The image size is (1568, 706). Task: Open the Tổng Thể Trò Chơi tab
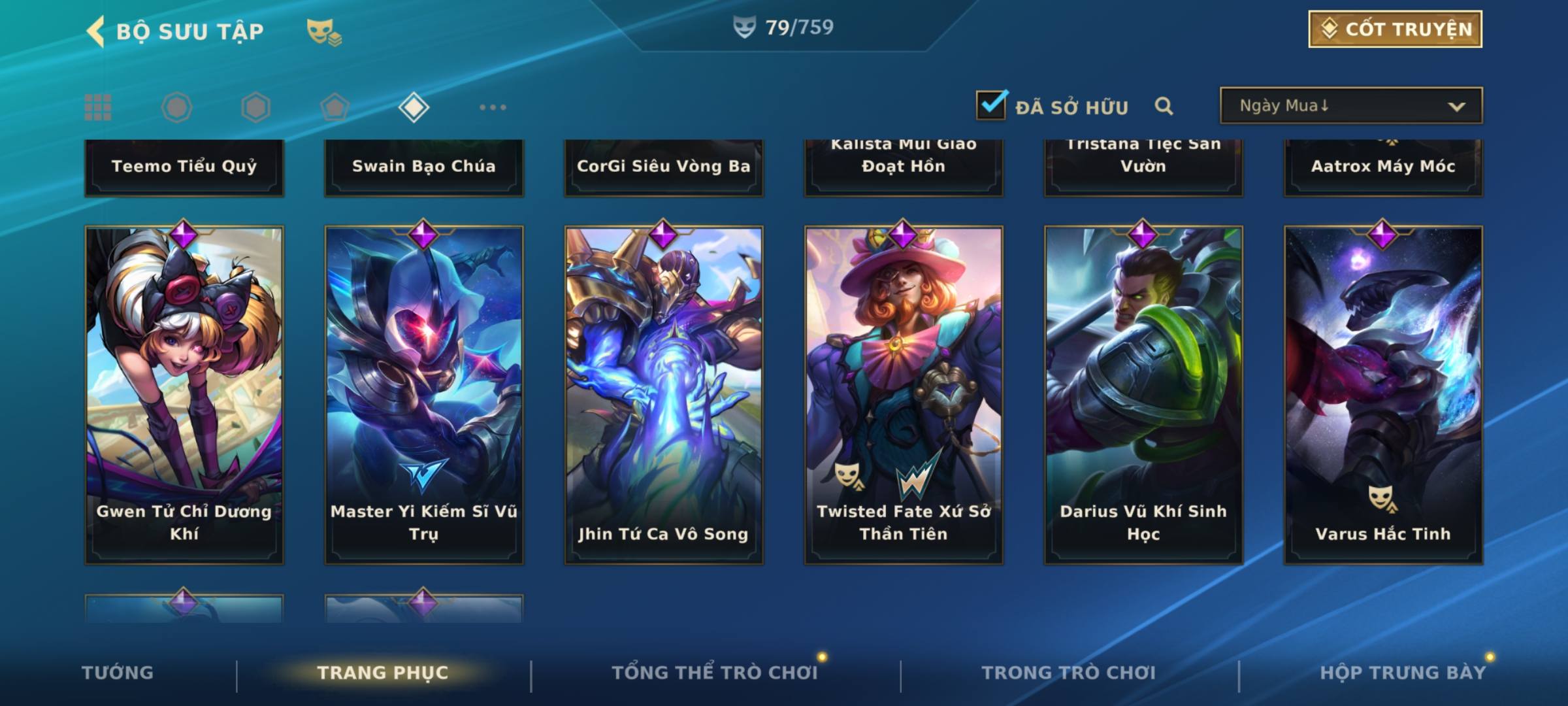coord(715,673)
